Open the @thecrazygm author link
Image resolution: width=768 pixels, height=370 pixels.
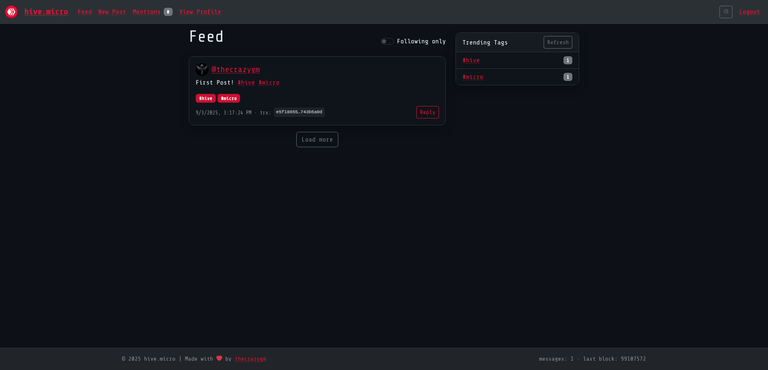236,70
